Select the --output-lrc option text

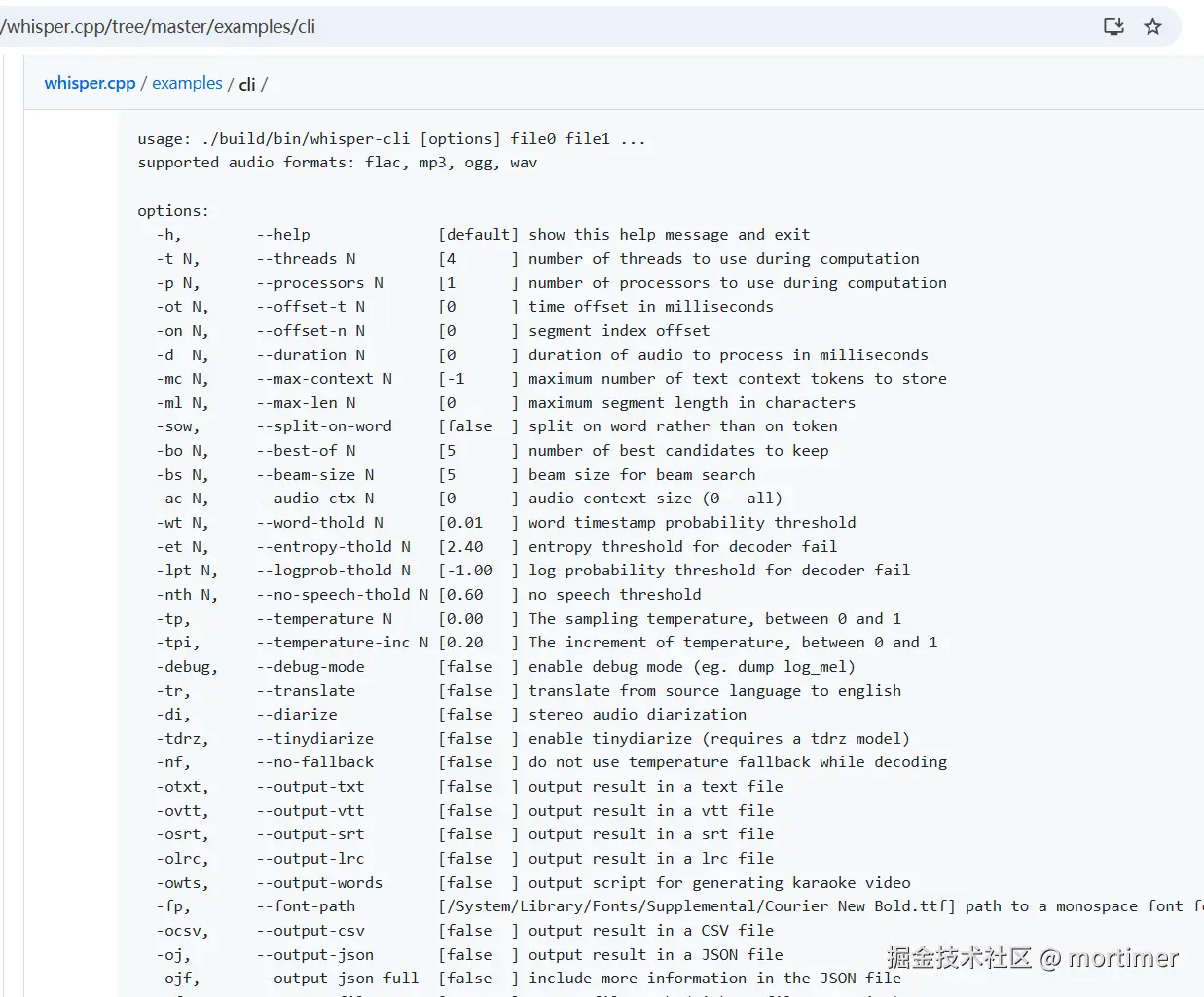tap(310, 858)
